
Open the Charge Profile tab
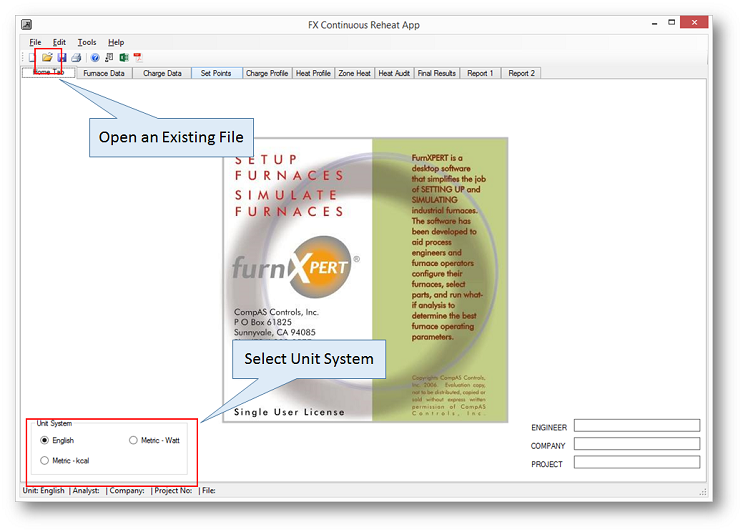pos(267,73)
